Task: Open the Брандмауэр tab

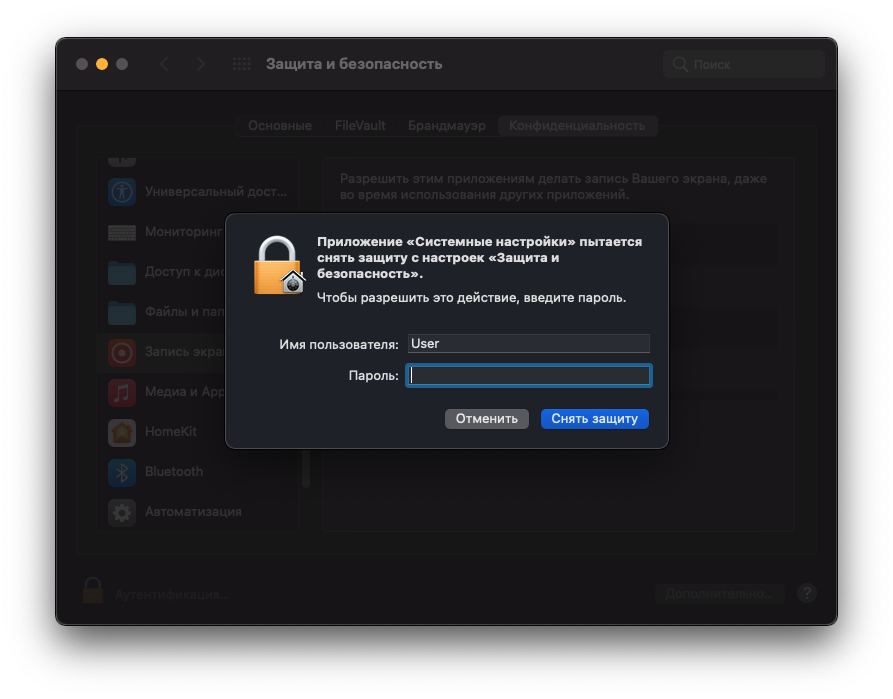Action: (446, 126)
